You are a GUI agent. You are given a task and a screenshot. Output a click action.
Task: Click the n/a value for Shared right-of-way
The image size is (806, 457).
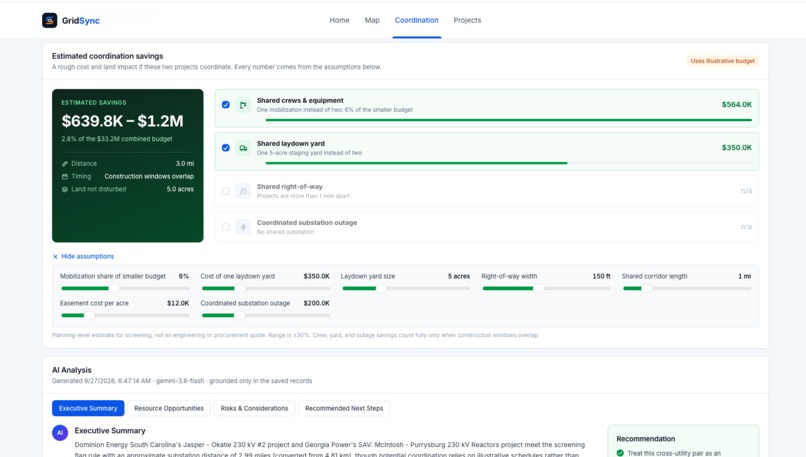click(x=746, y=191)
